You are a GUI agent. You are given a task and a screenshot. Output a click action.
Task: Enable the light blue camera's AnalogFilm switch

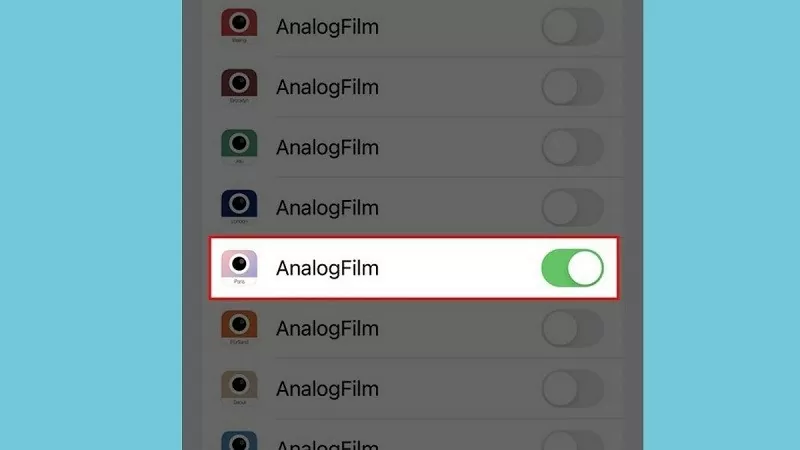pyautogui.click(x=572, y=441)
